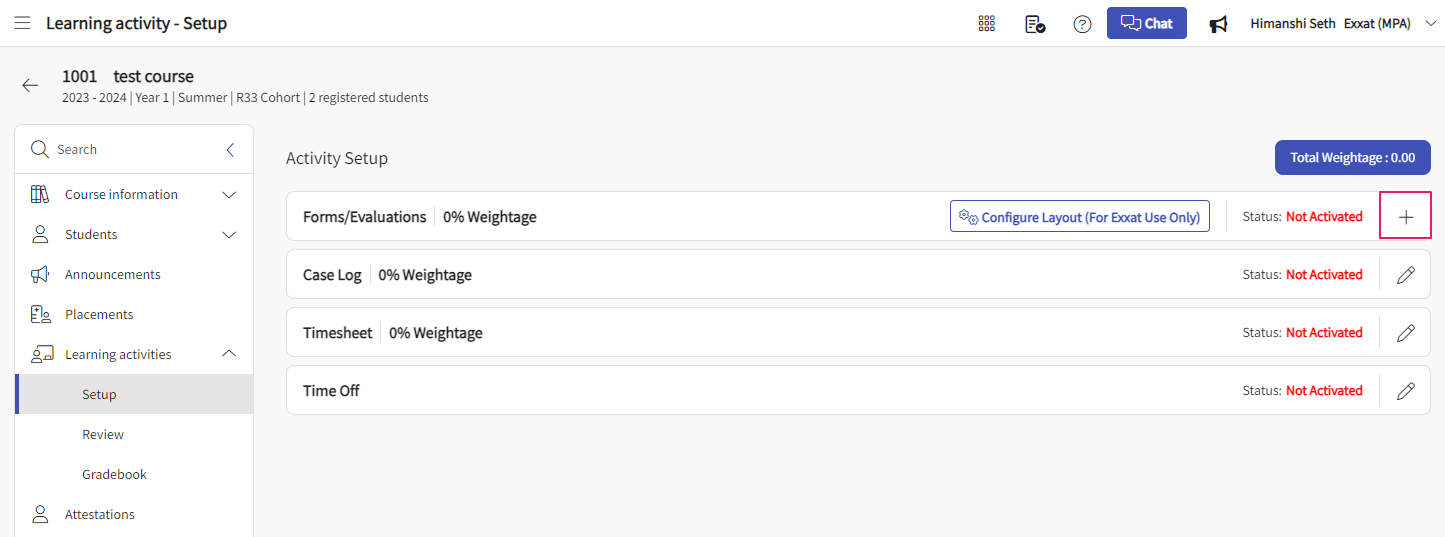The image size is (1445, 537).
Task: Open the hamburger navigation menu
Action: (x=22, y=23)
